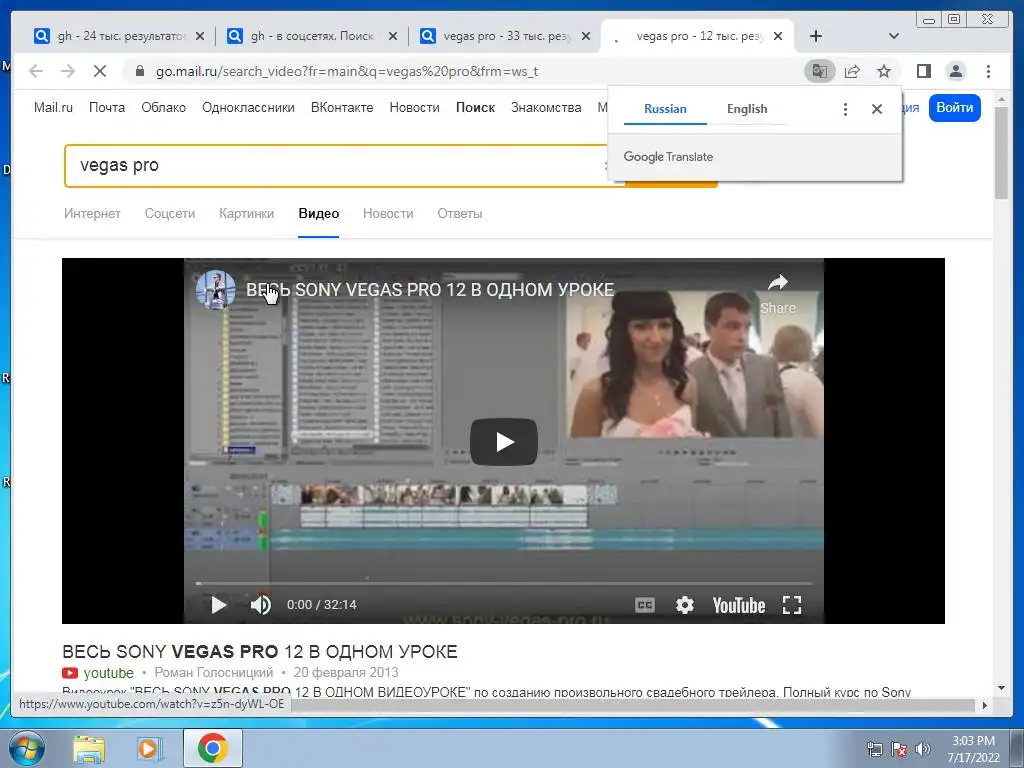Switch to Новости search category

coord(388,214)
